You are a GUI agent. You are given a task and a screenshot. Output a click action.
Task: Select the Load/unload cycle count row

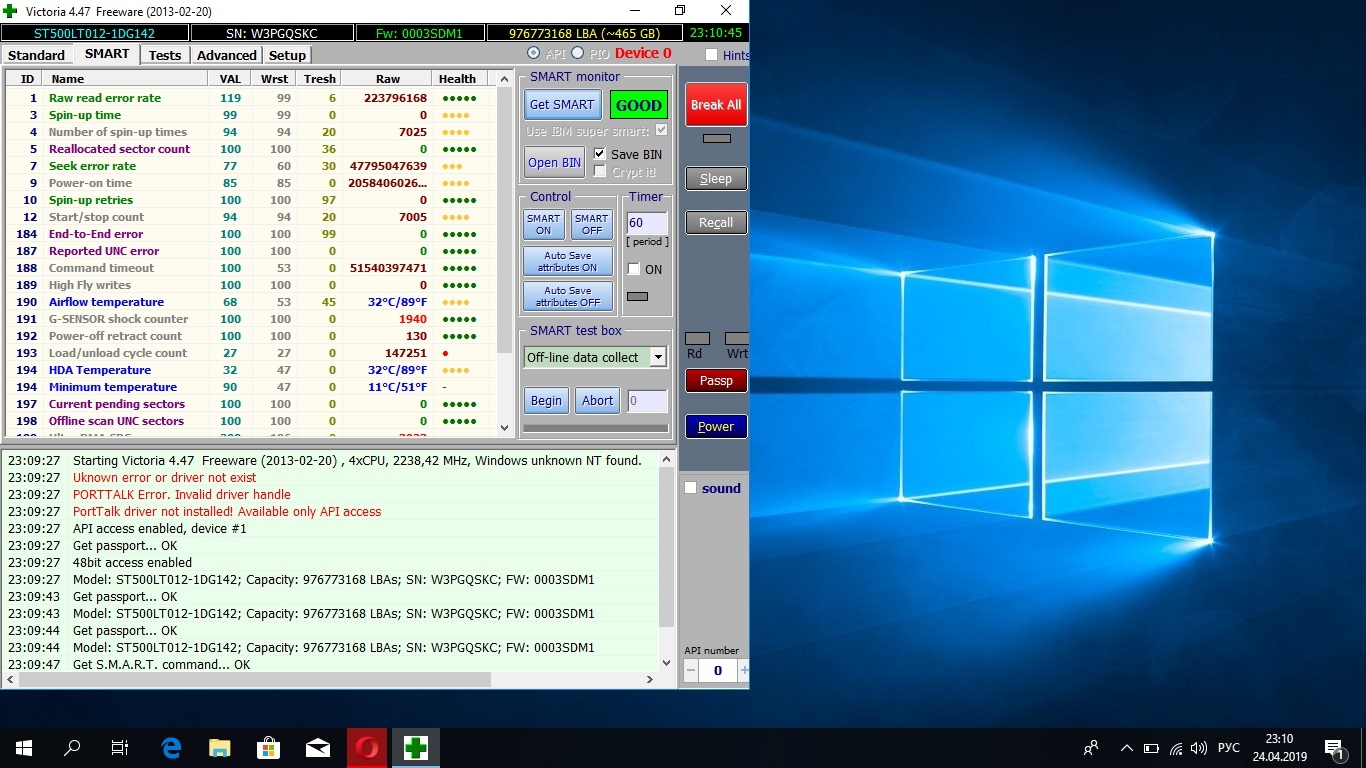[x=250, y=353]
